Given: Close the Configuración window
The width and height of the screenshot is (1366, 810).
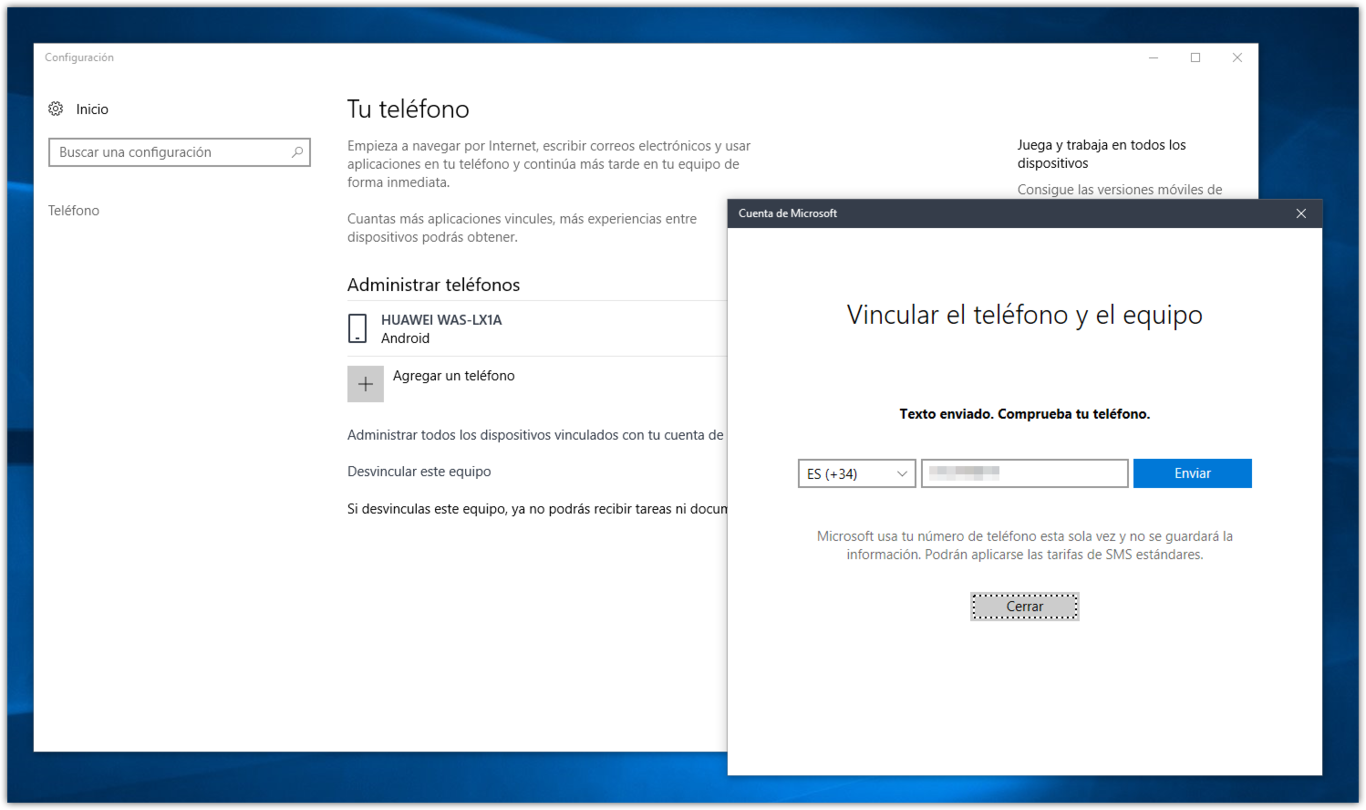Looking at the screenshot, I should [x=1237, y=58].
